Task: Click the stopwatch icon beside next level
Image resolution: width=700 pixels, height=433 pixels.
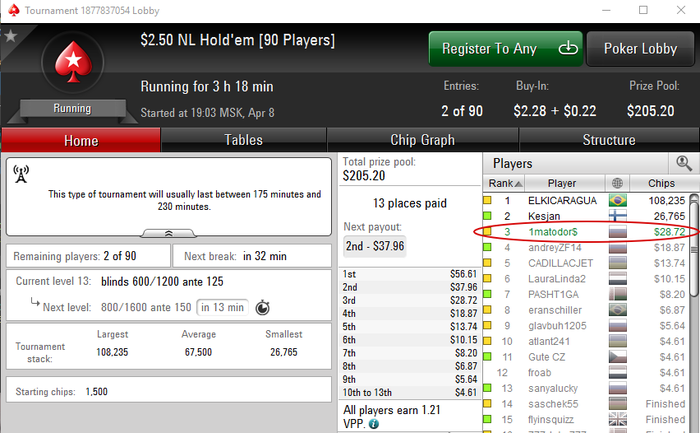Action: tap(262, 308)
